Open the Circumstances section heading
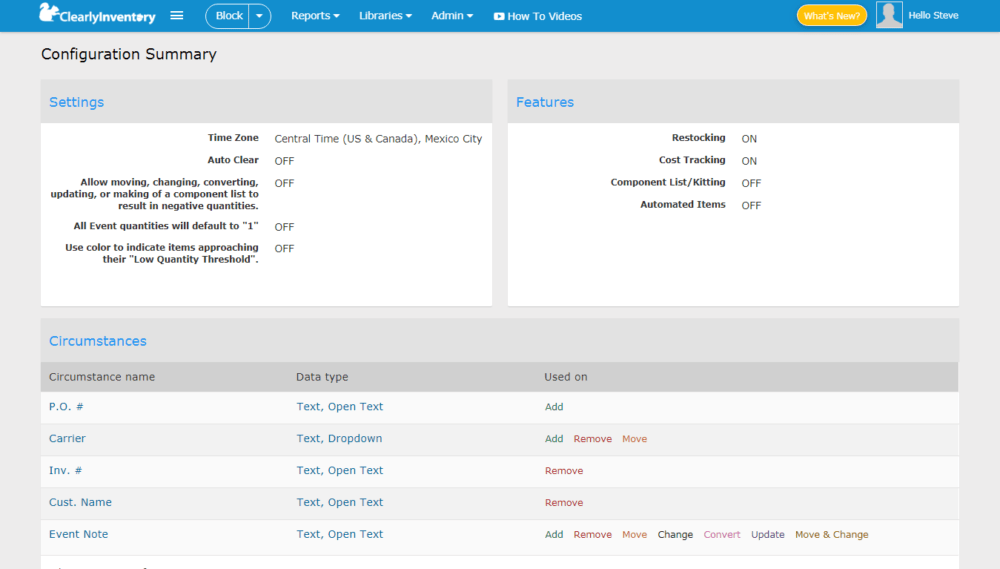The width and height of the screenshot is (1000, 569). [98, 341]
